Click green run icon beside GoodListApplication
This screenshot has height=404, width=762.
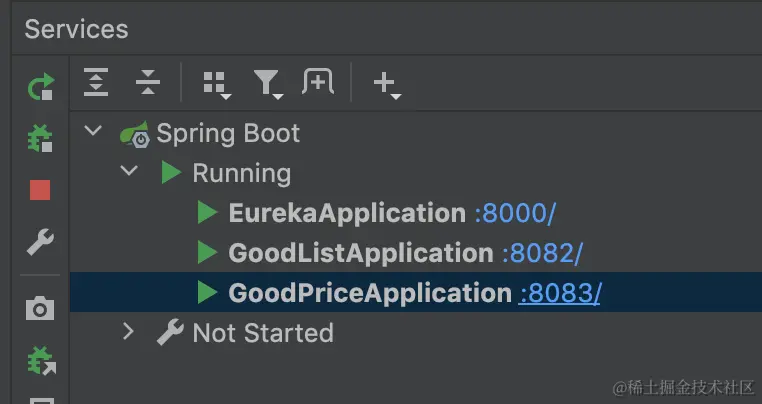coord(208,252)
